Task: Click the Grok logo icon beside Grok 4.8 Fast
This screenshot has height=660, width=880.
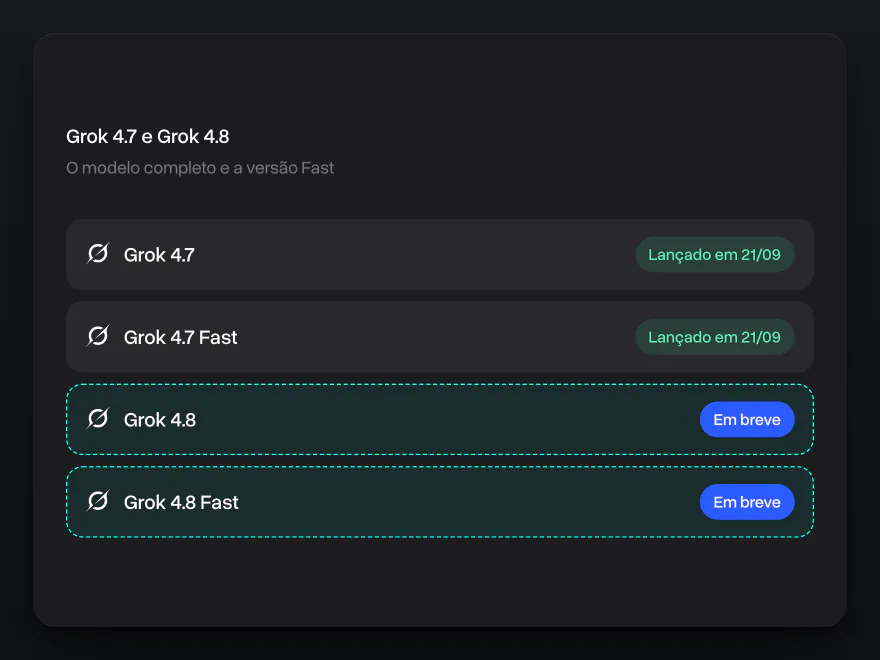Action: (98, 501)
